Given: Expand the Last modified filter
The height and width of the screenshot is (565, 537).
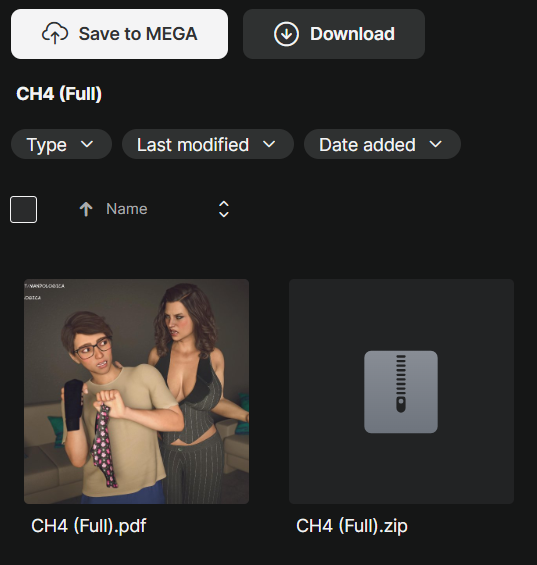Looking at the screenshot, I should click(208, 144).
